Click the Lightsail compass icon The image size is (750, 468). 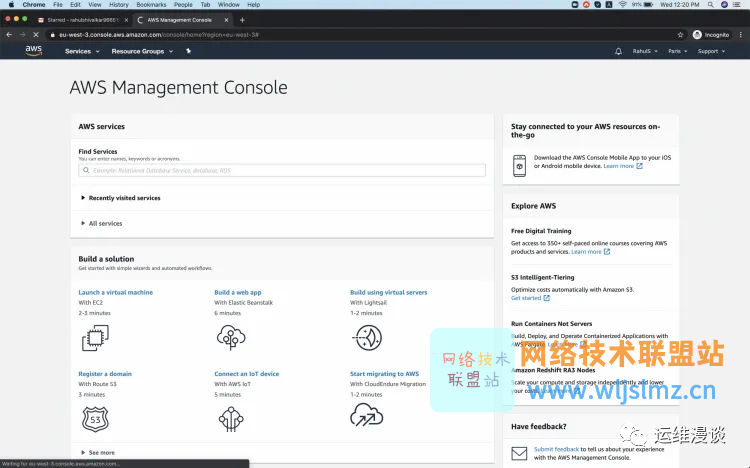pyautogui.click(x=367, y=338)
